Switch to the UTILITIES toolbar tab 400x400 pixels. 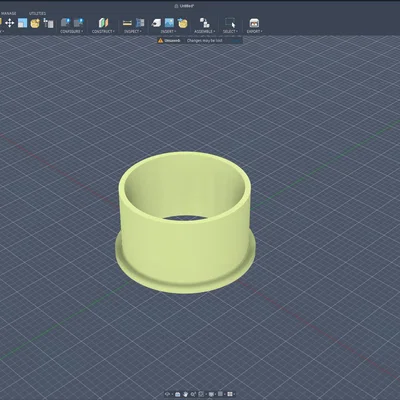(x=37, y=13)
